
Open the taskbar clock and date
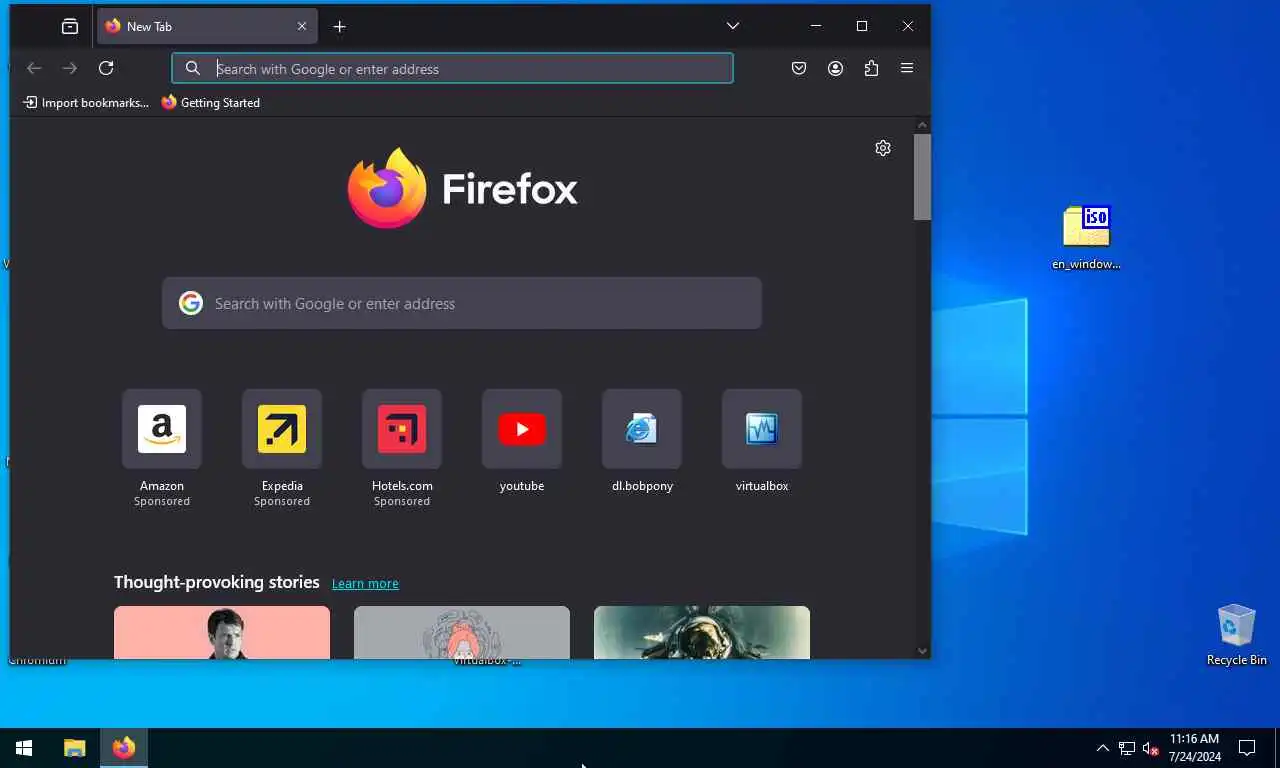(x=1195, y=748)
